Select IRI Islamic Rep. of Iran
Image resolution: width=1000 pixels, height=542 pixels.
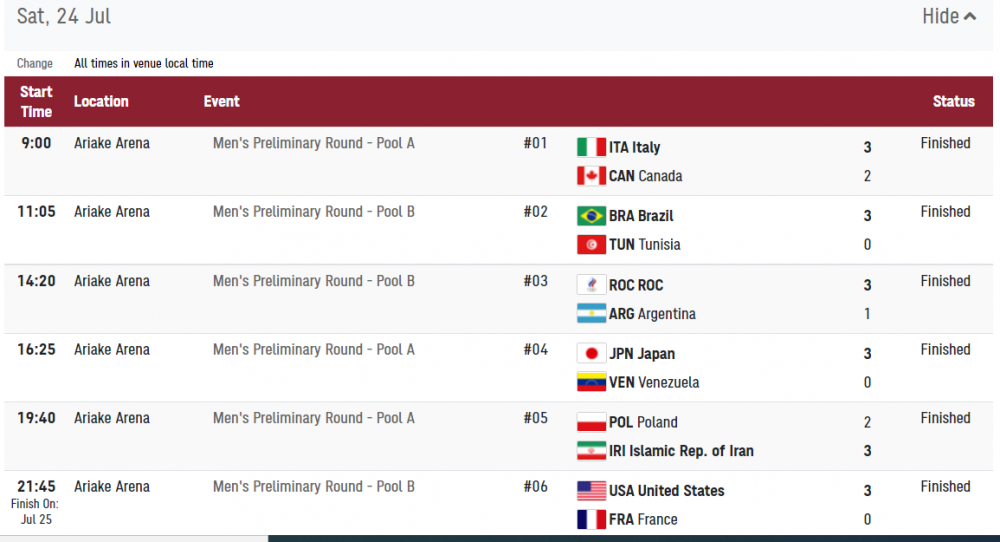click(681, 451)
